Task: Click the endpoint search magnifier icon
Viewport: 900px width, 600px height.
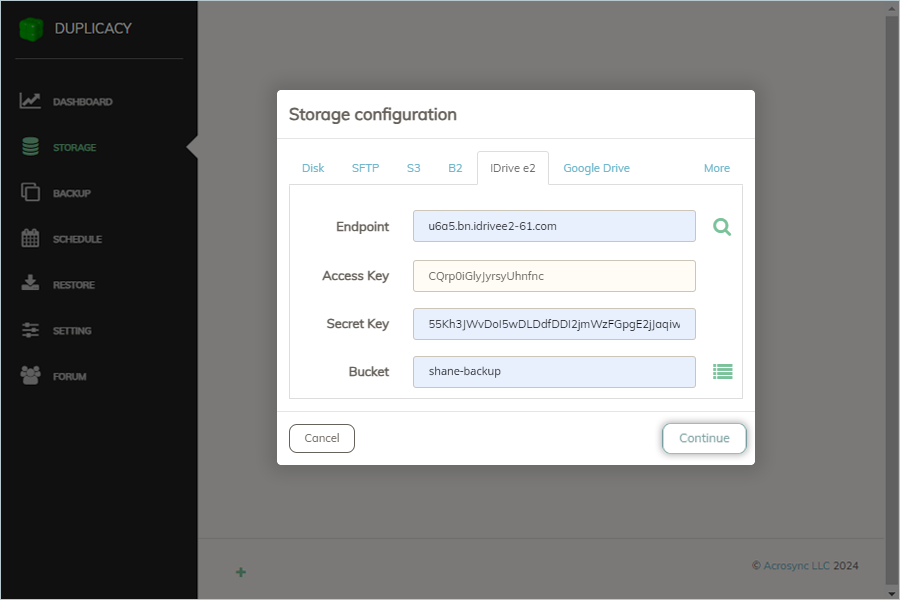Action: 722,227
